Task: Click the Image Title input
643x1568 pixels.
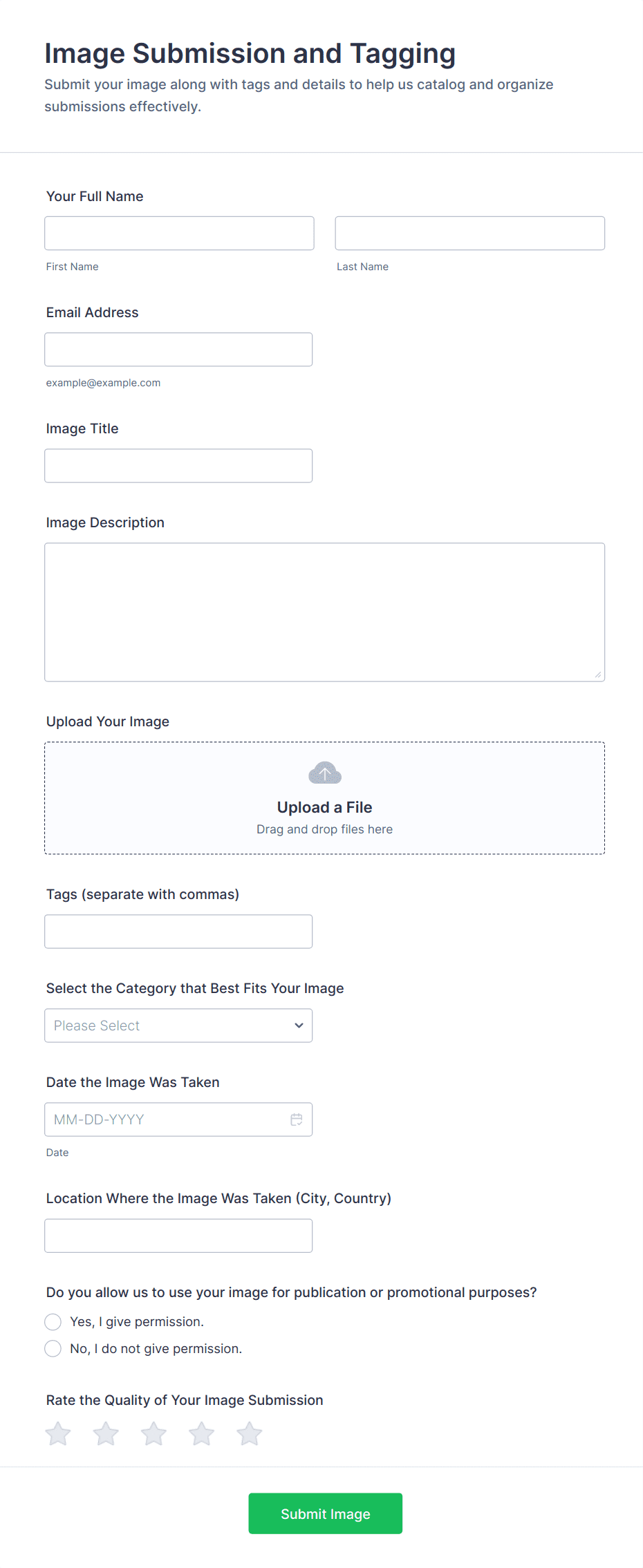Action: (178, 466)
